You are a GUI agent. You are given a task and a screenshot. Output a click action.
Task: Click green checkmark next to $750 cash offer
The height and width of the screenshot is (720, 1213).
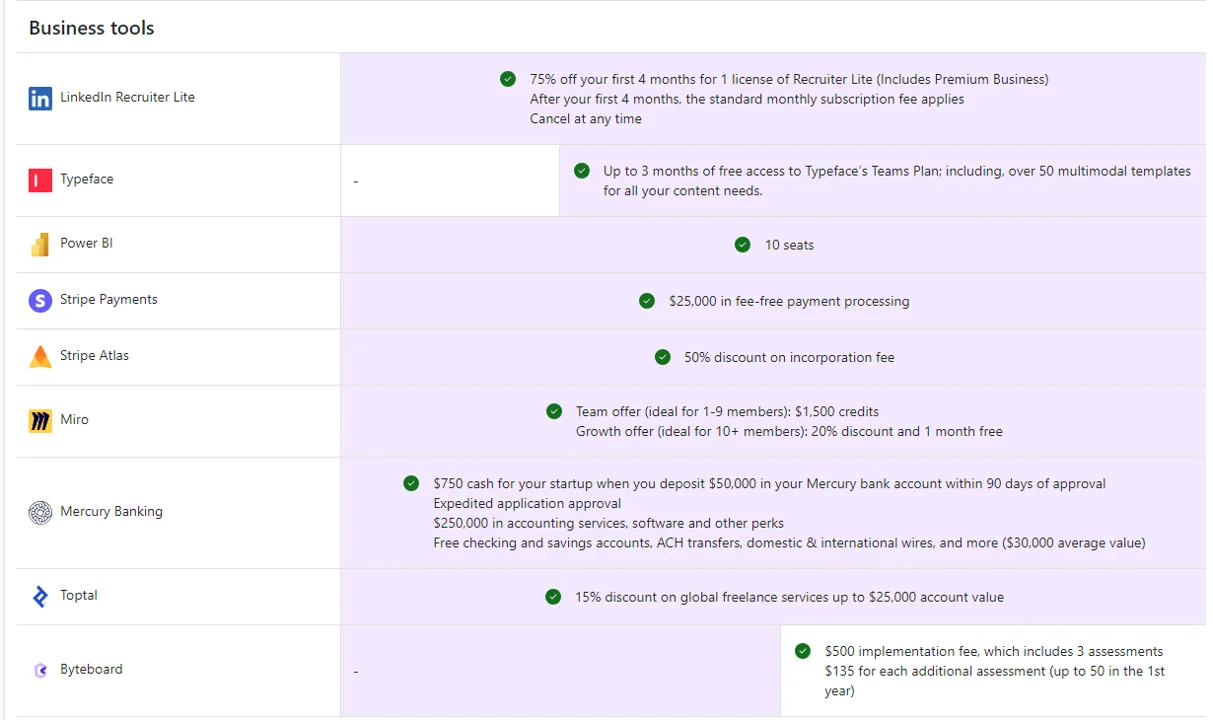[411, 483]
